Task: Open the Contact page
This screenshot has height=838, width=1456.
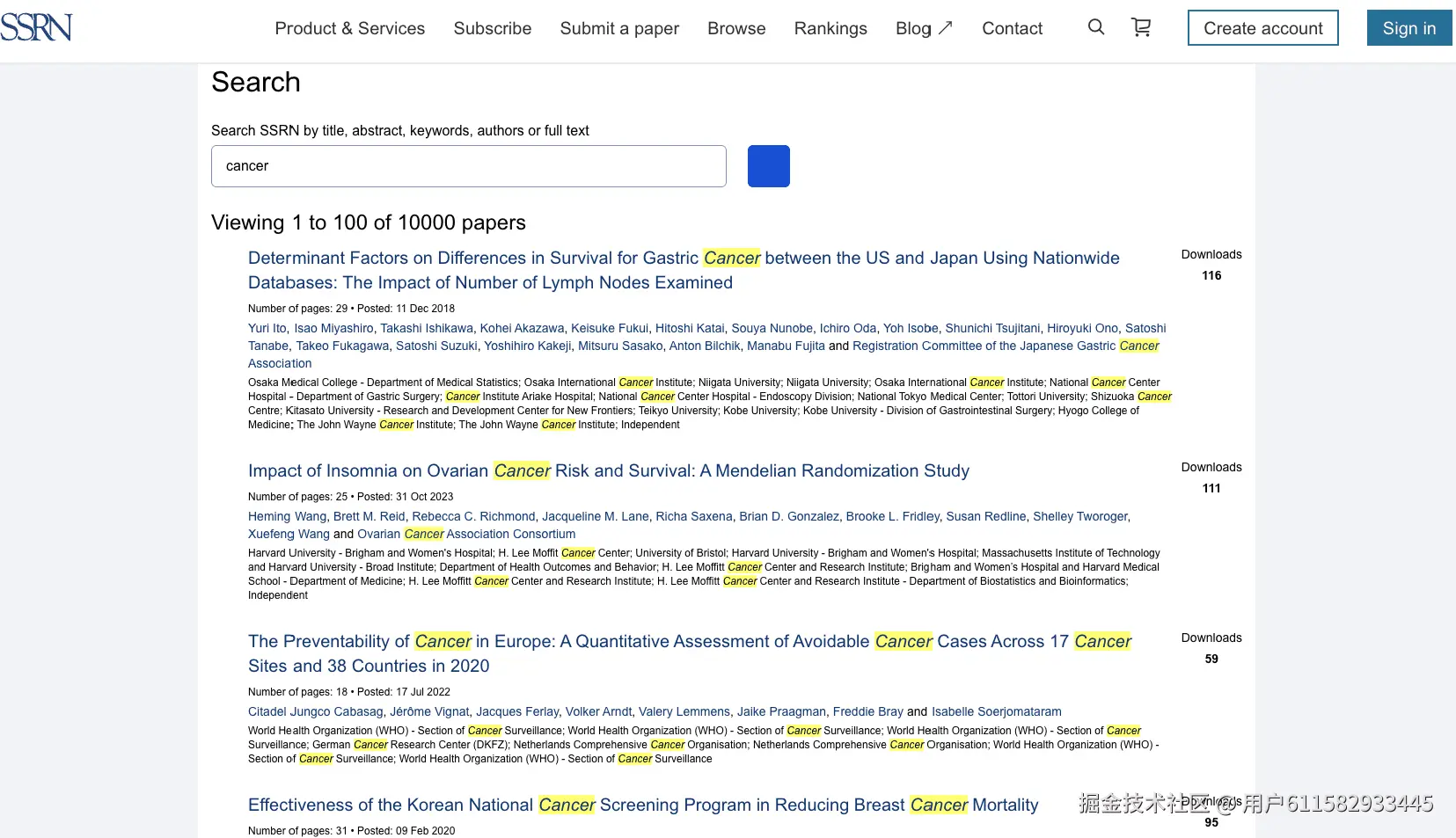Action: coord(1012,27)
